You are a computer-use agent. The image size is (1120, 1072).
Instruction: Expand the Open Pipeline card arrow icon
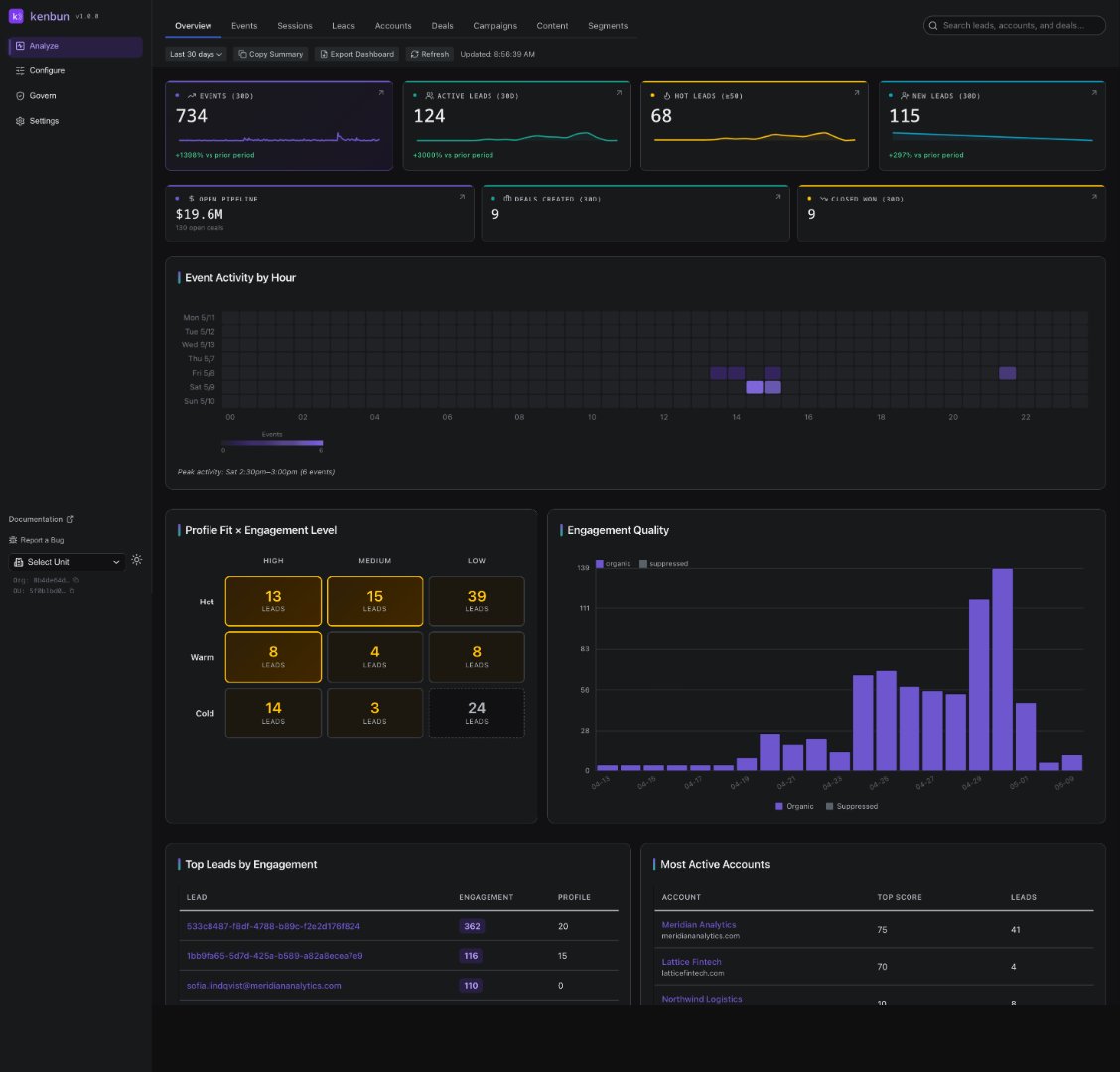coord(462,196)
